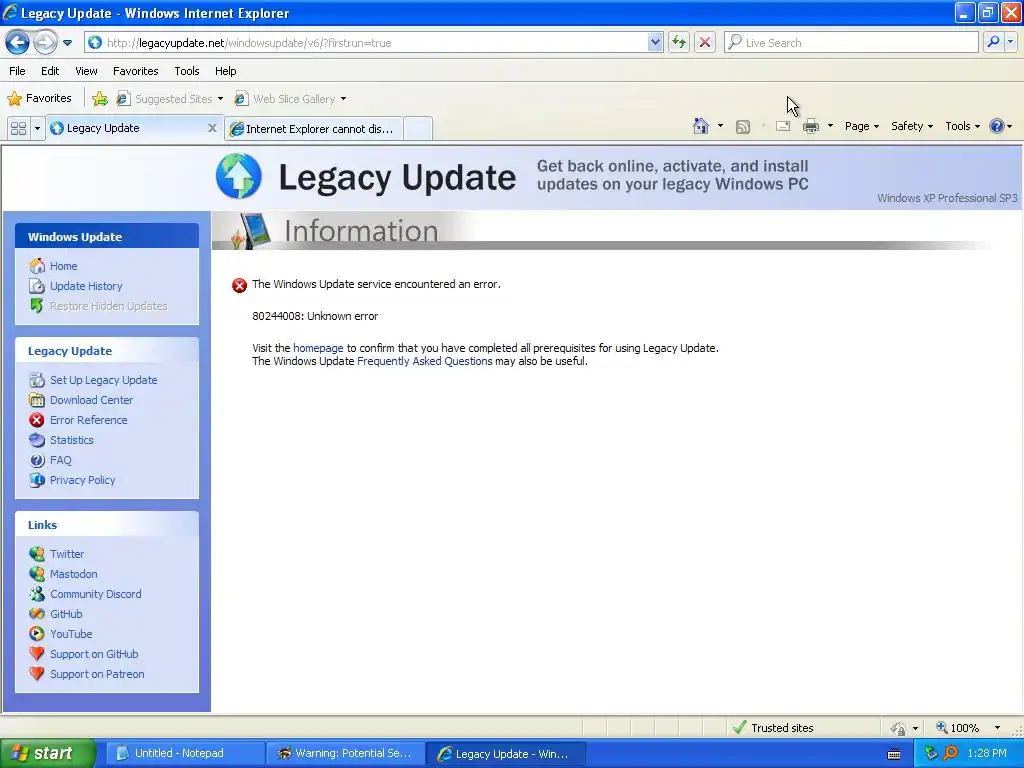Open the Feeds RSS icon
Screen dimensions: 1024x768
click(743, 127)
